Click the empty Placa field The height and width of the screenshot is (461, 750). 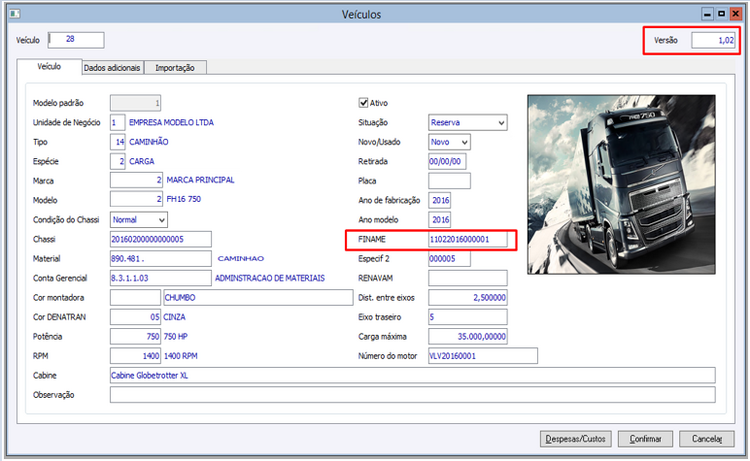click(450, 181)
